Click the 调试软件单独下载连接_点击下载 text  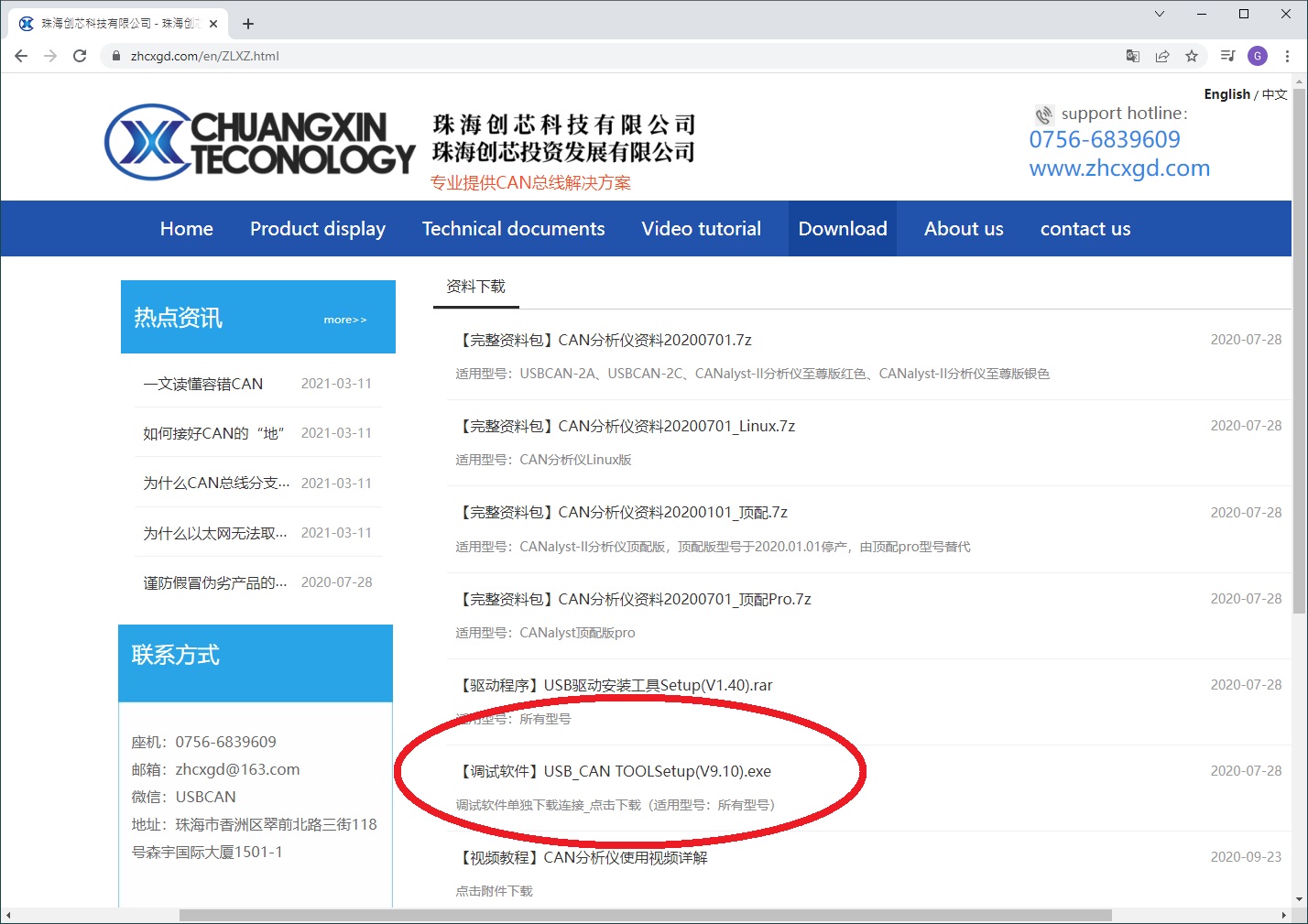(549, 805)
